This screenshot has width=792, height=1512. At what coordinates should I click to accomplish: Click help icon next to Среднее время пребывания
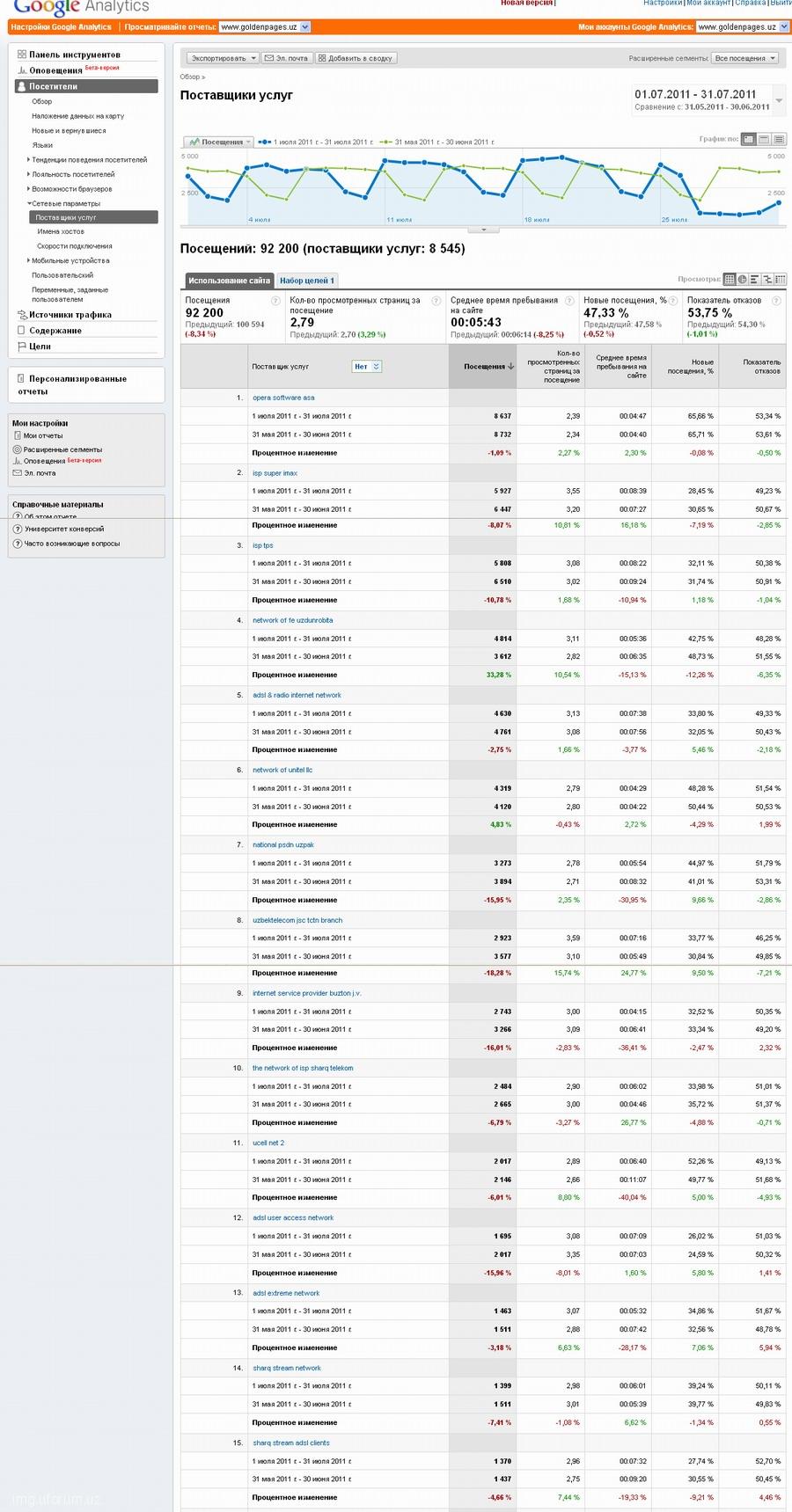(569, 301)
